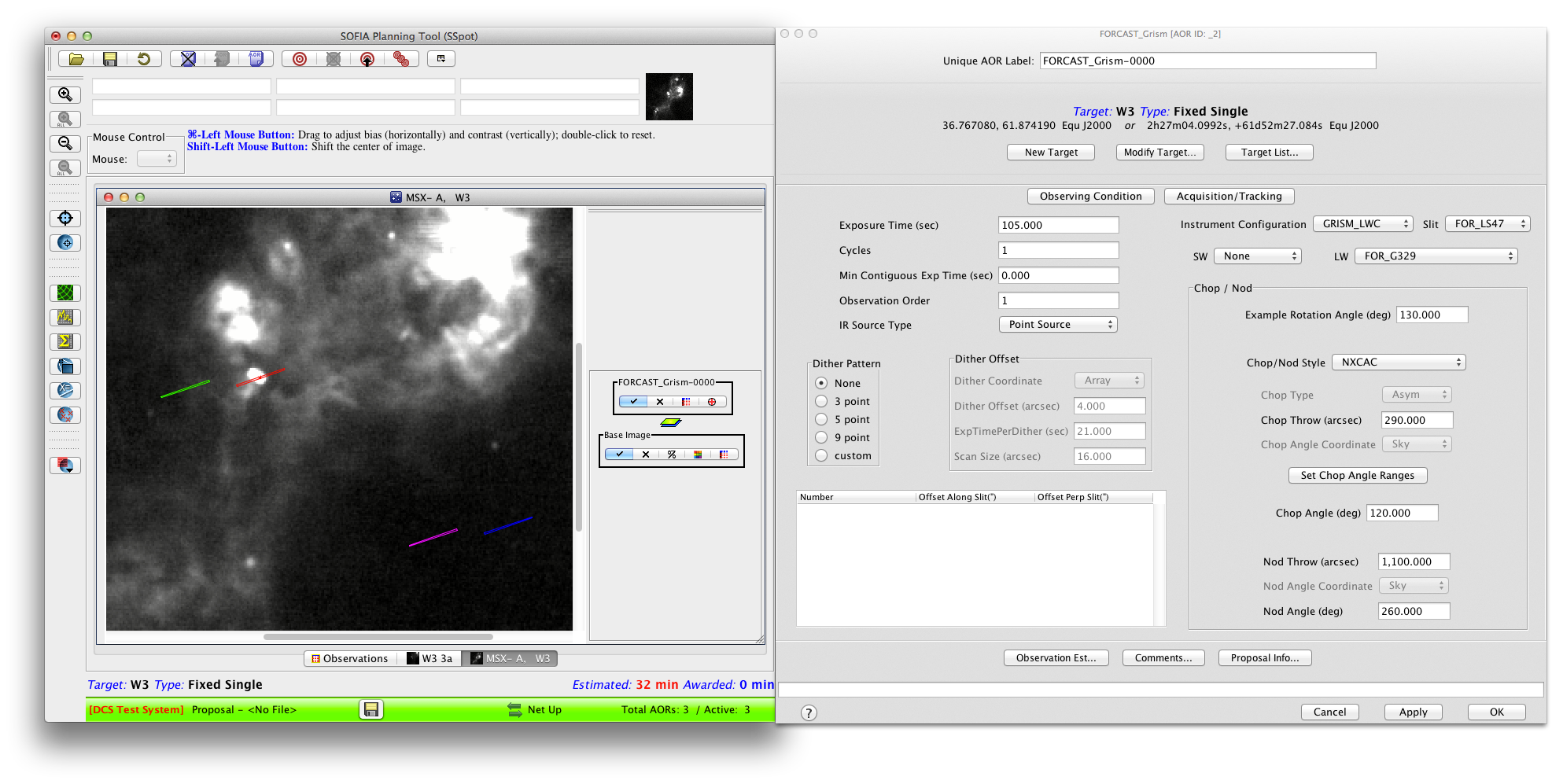
Task: Click the New Target button
Action: click(x=1051, y=153)
